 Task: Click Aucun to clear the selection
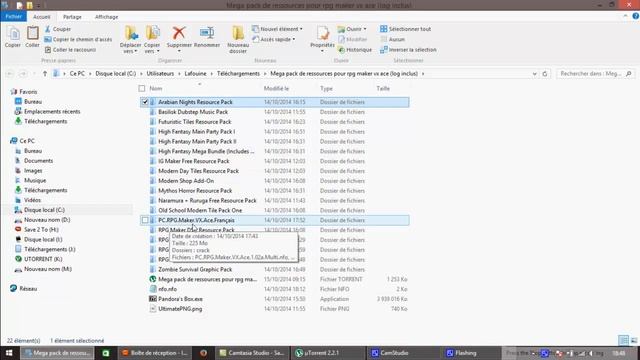coord(393,39)
